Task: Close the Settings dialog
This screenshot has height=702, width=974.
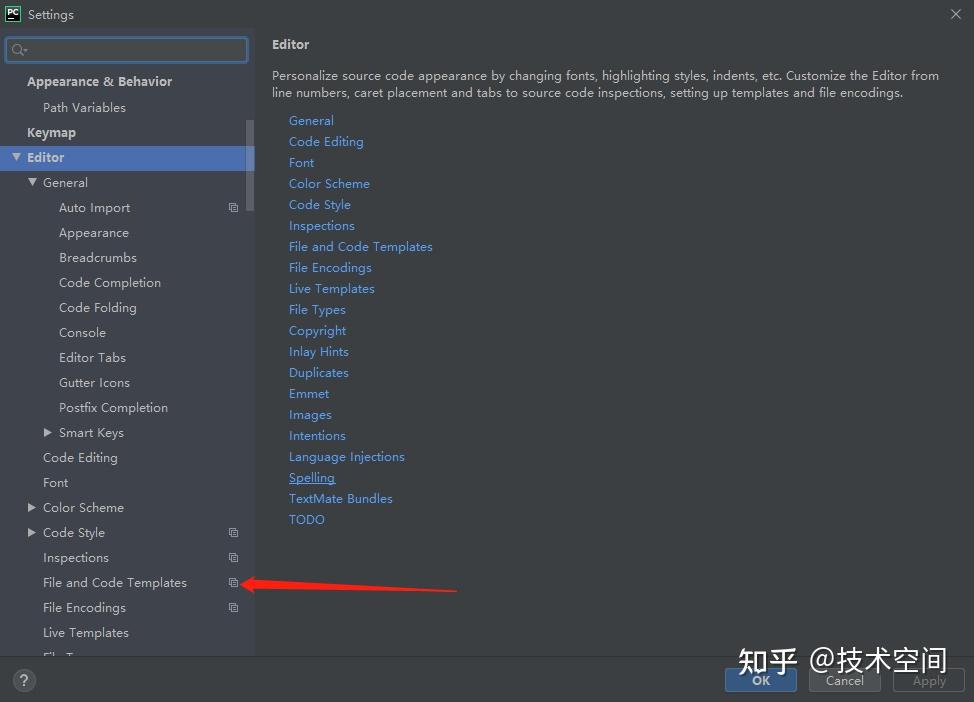Action: coord(955,14)
